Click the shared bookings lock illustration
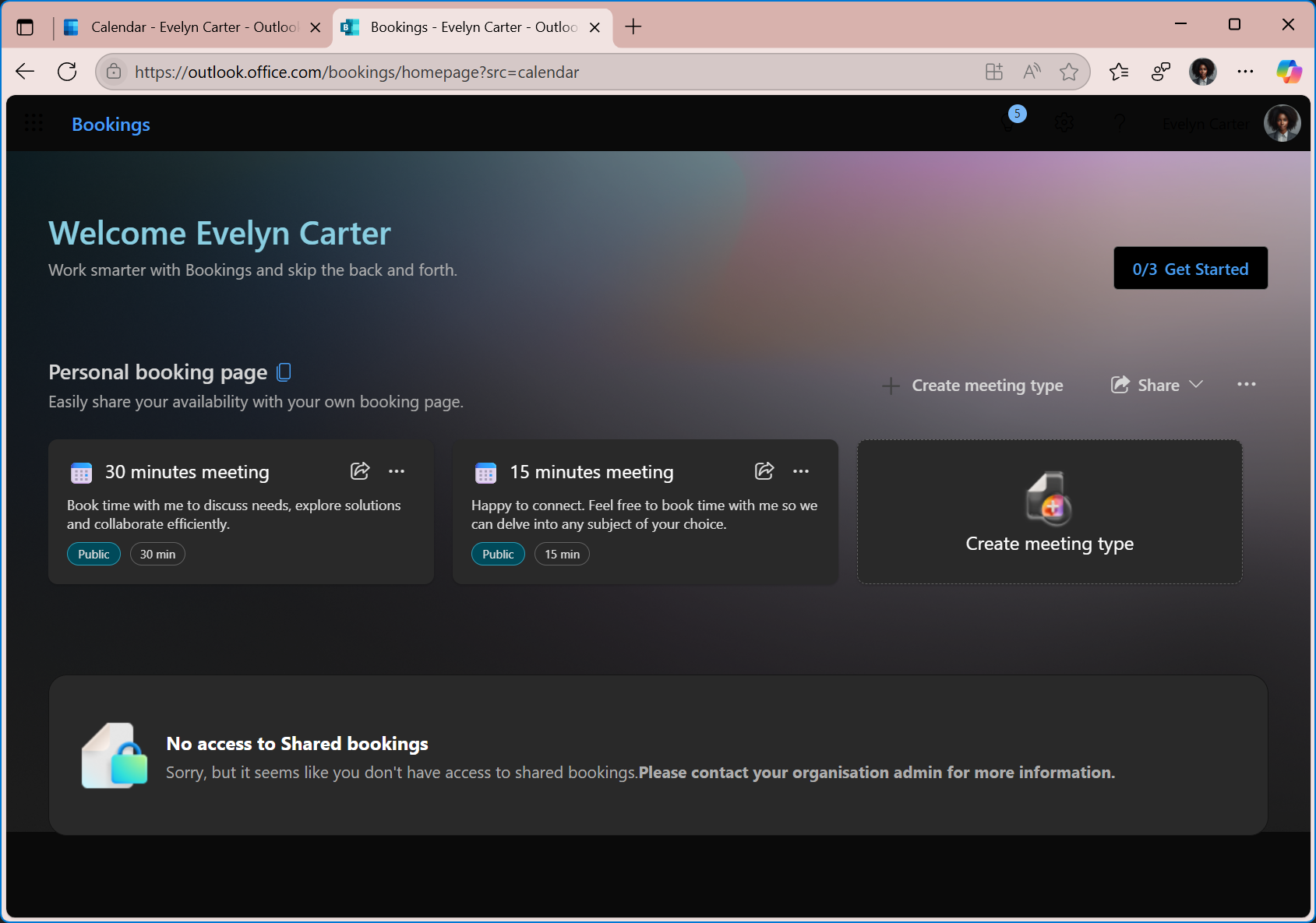This screenshot has height=923, width=1316. coord(115,756)
